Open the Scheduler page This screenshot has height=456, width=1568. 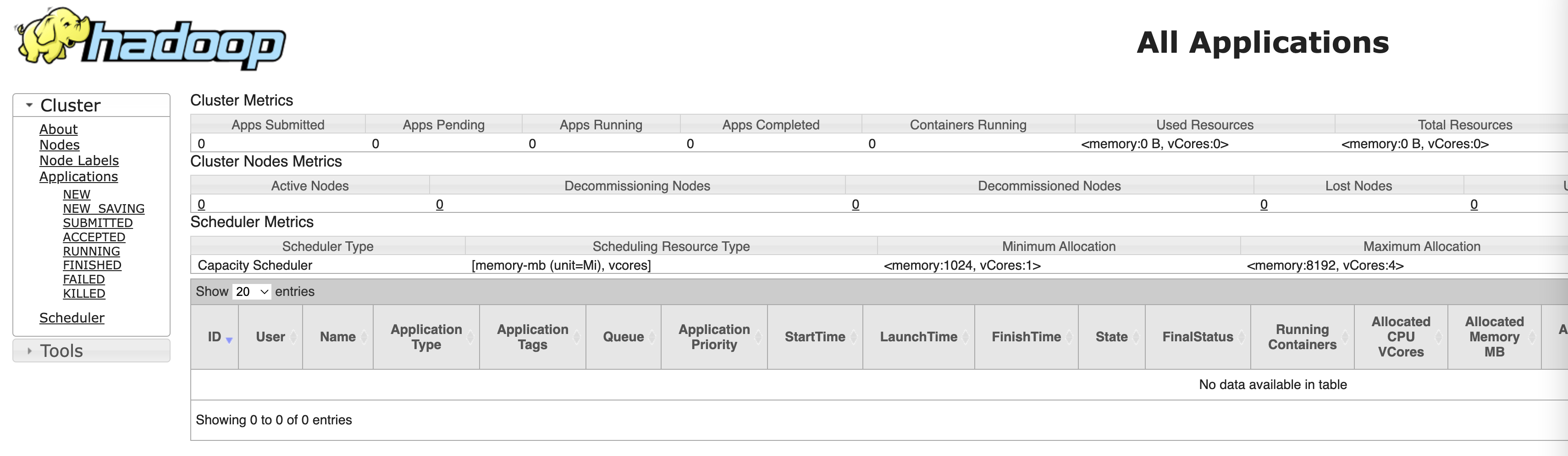click(x=72, y=318)
